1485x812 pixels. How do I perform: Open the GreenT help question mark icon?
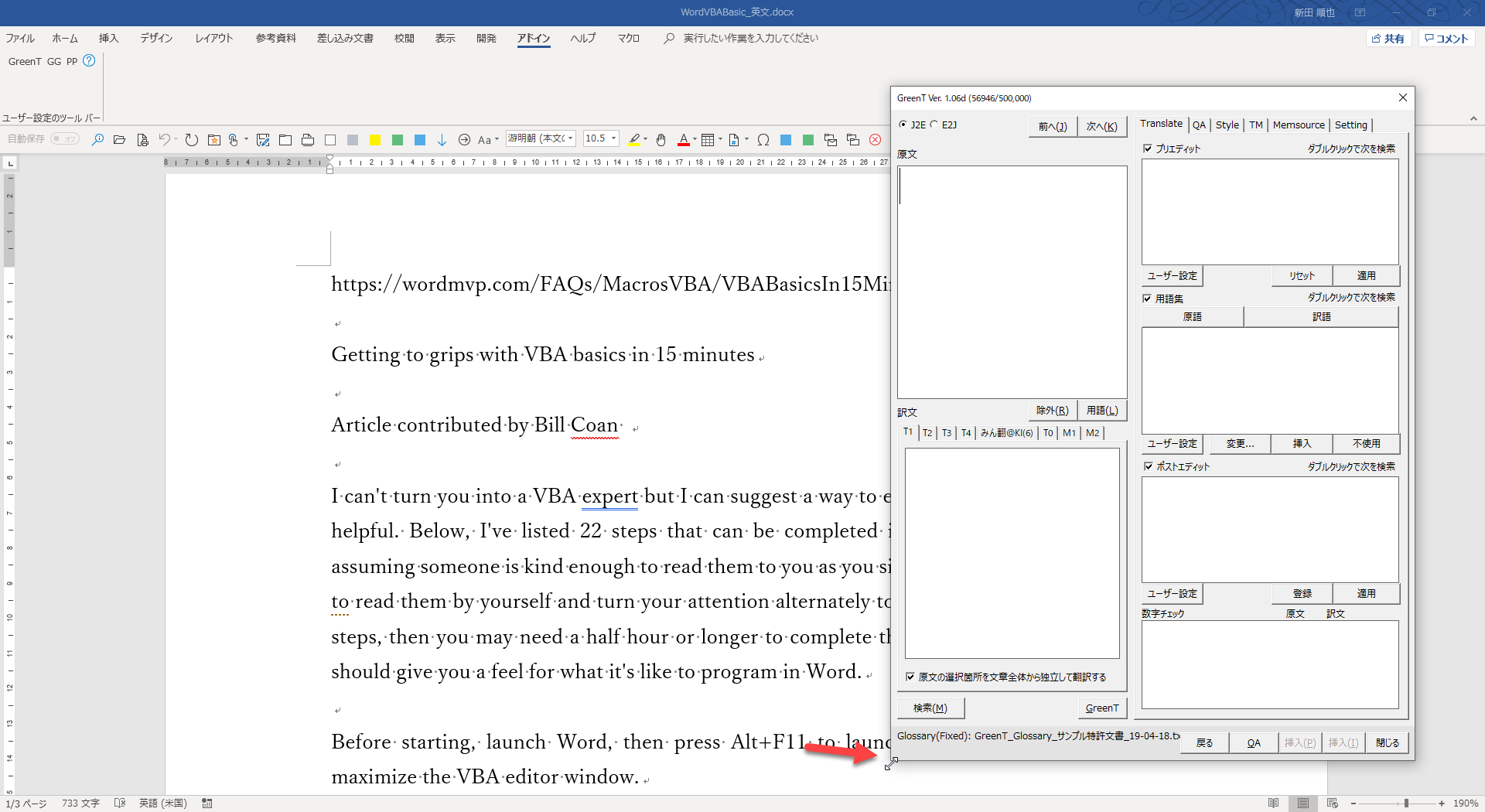tap(89, 61)
